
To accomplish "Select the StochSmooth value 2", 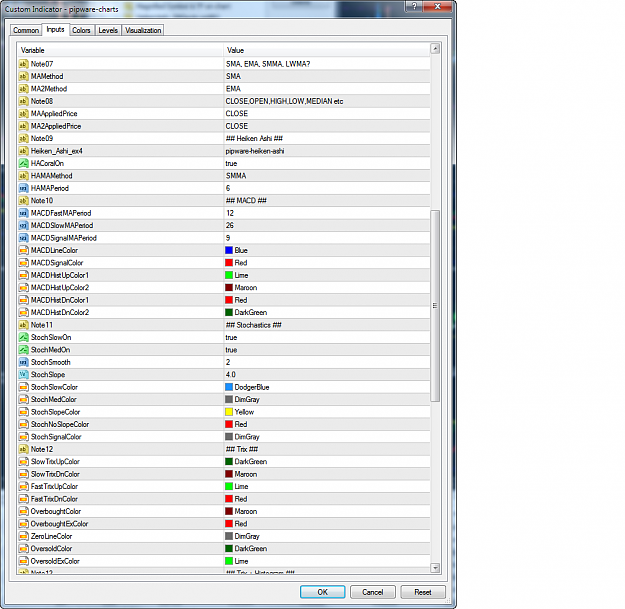I will [x=228, y=362].
